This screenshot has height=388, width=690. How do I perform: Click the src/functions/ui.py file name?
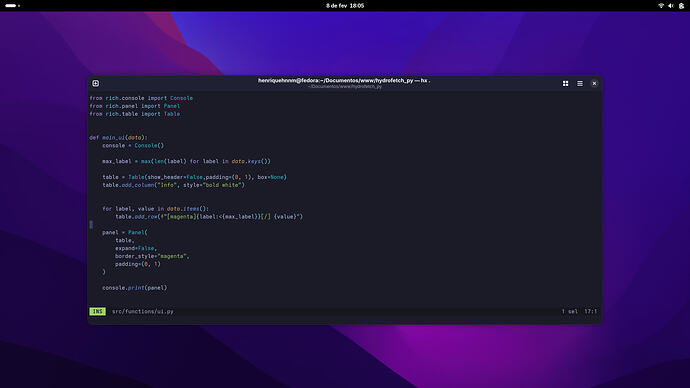pos(143,311)
